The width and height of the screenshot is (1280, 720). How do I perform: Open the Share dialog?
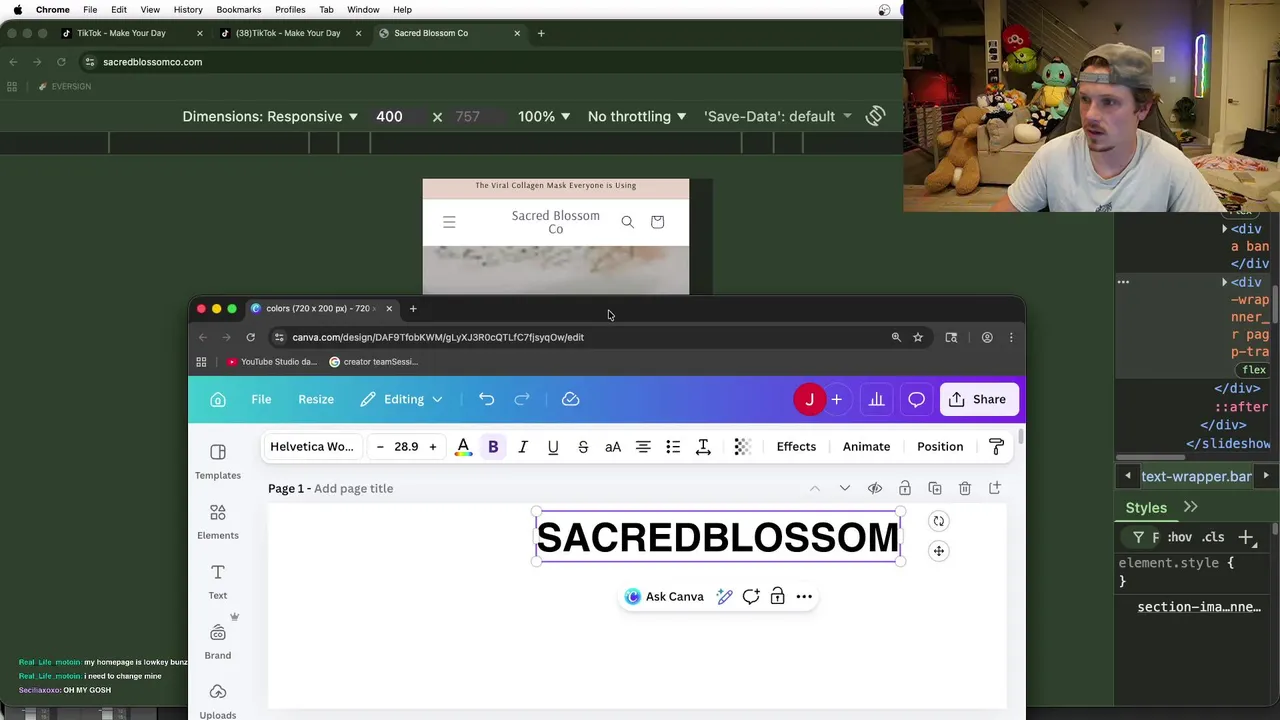(978, 399)
